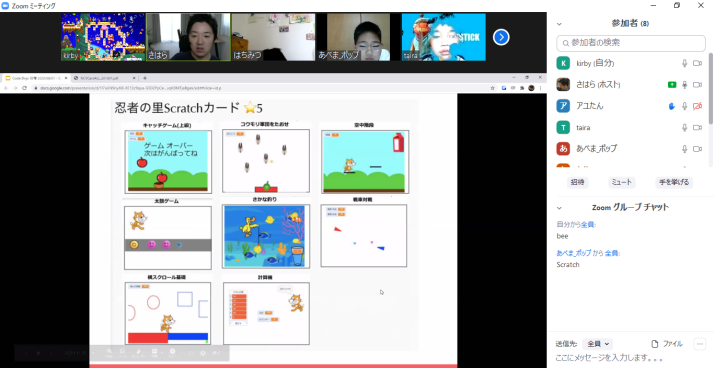Click kirby's microphone icon in participants
Viewport: 714px width, 368px height.
(x=684, y=63)
